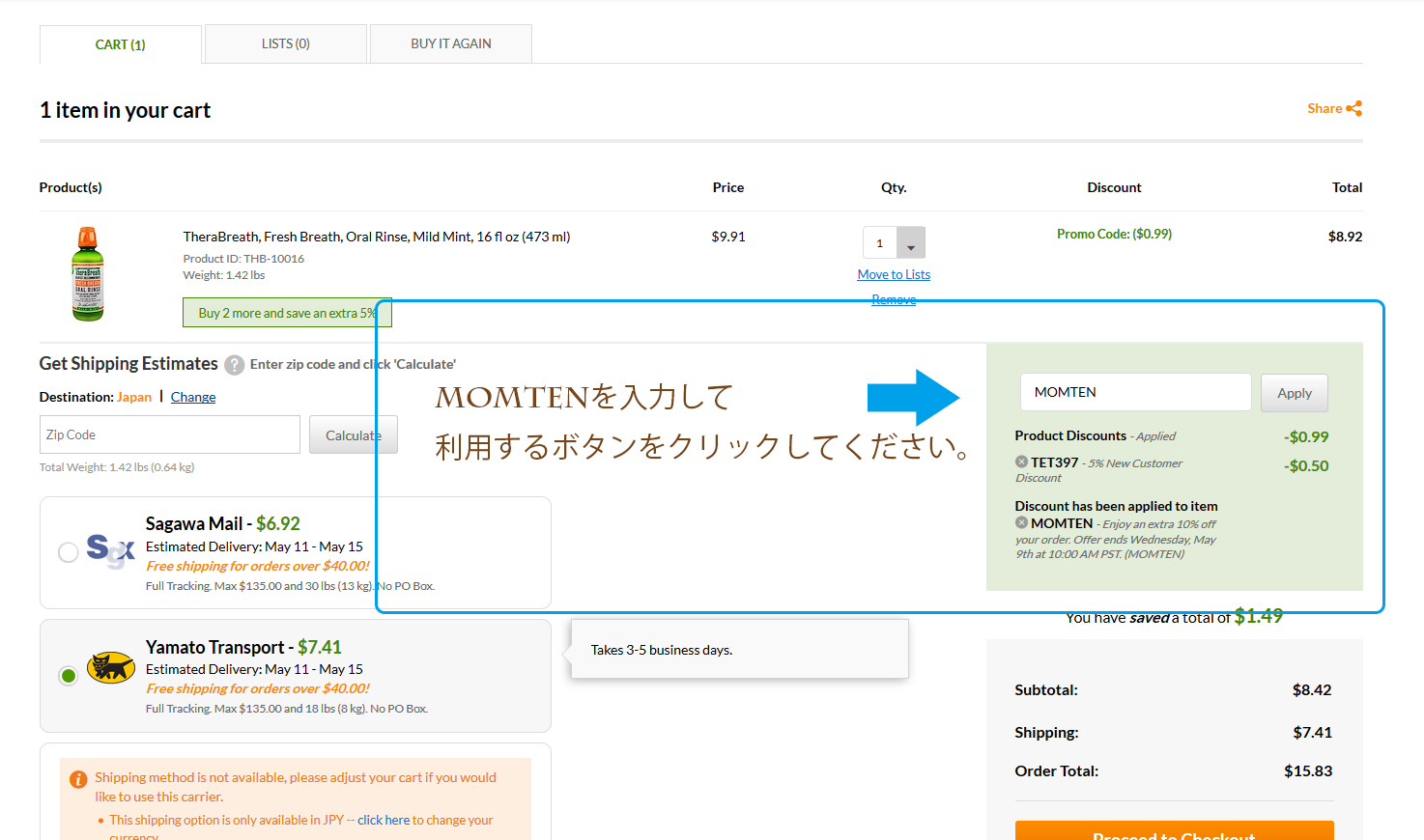Open the BUY IT AGAIN tab
Screen dimensions: 1424x840
tap(451, 43)
